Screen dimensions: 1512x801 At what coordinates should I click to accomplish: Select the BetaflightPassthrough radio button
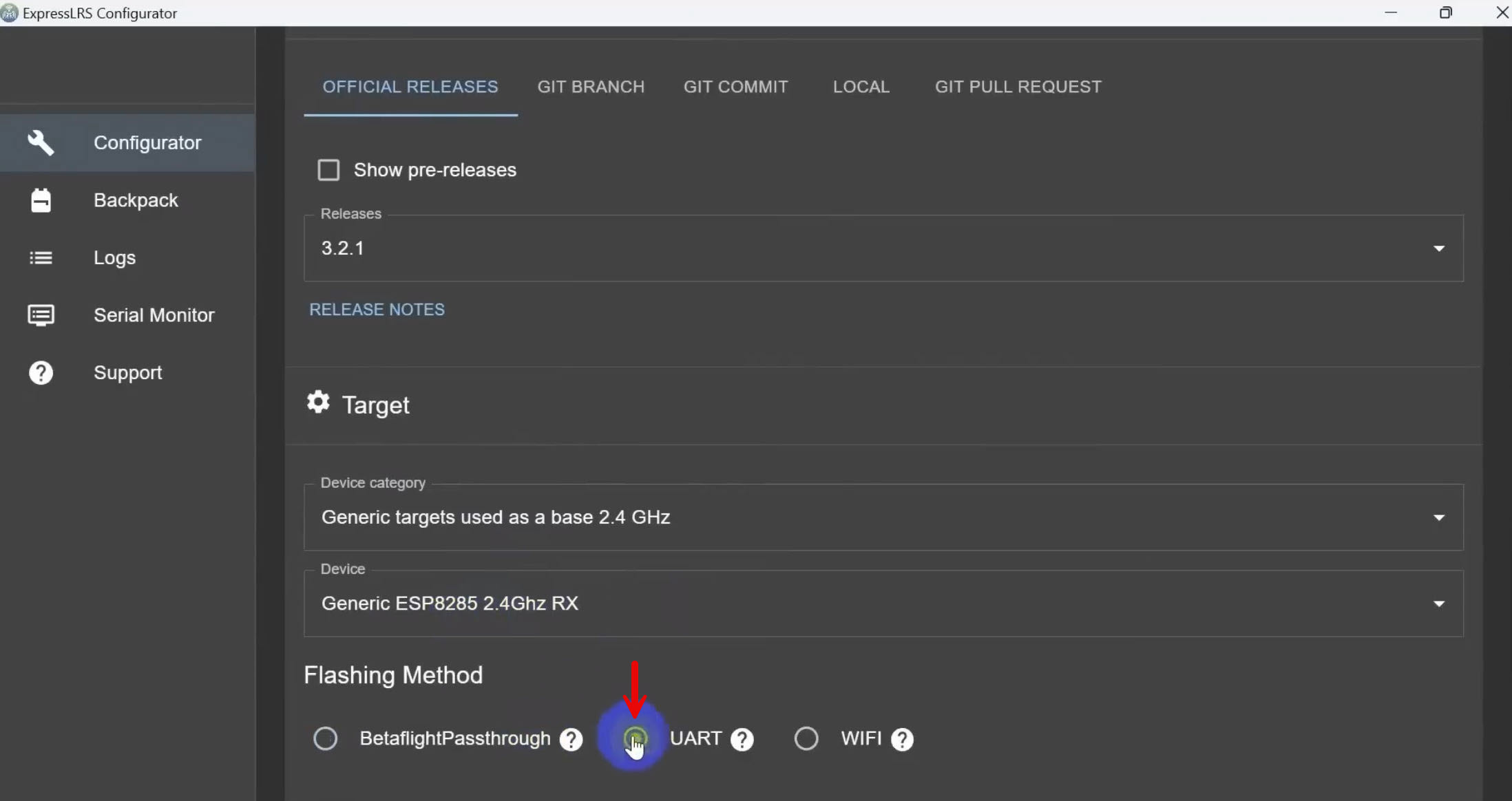[325, 739]
